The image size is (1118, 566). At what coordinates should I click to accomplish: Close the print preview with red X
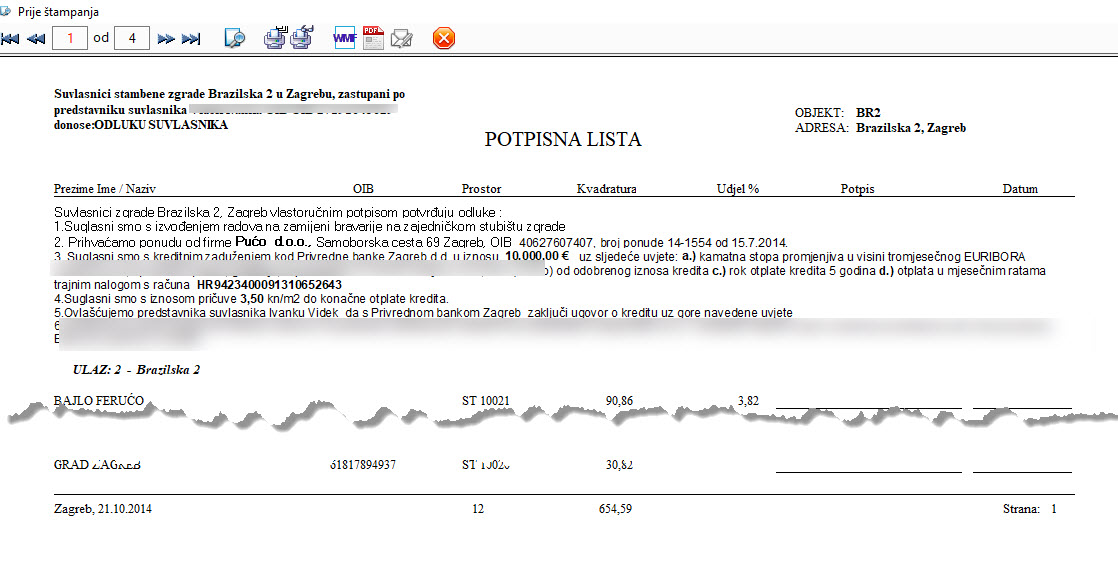(443, 38)
